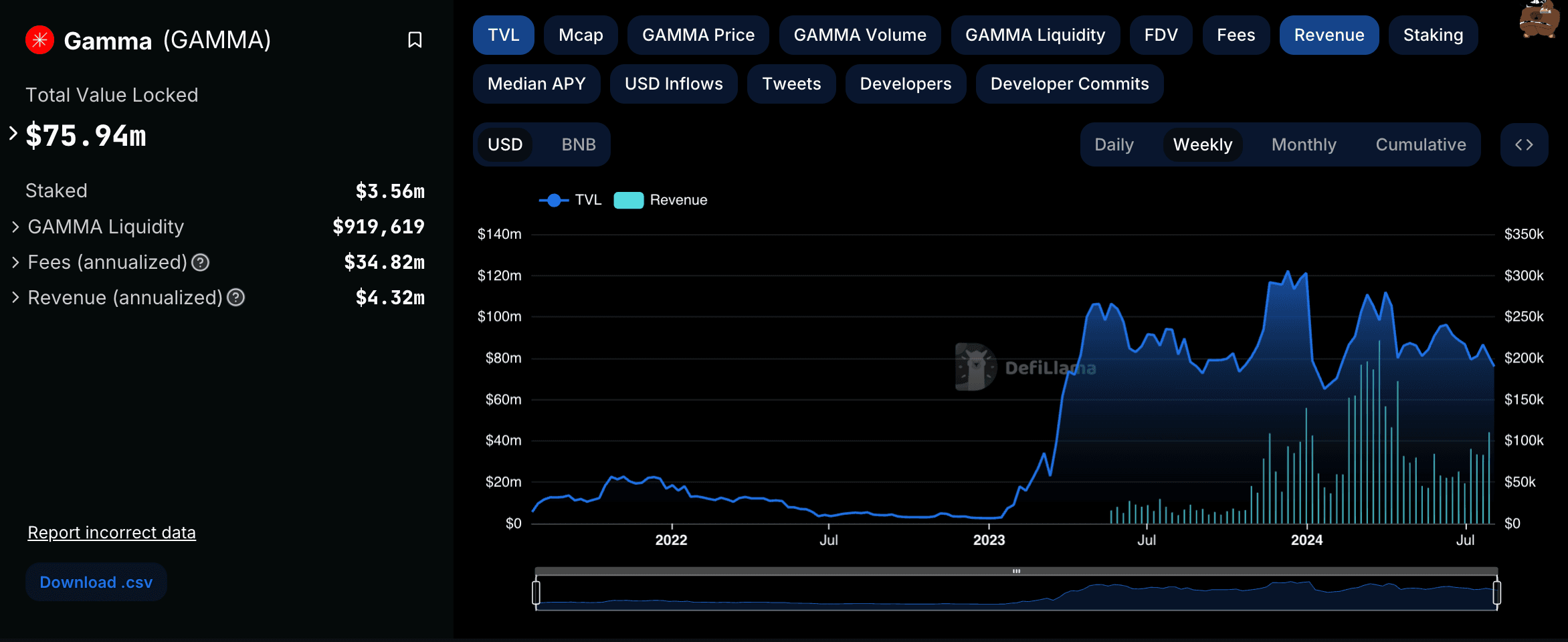Screen dimensions: 1568x642
Task: Select the Cumulative view
Action: point(1420,144)
